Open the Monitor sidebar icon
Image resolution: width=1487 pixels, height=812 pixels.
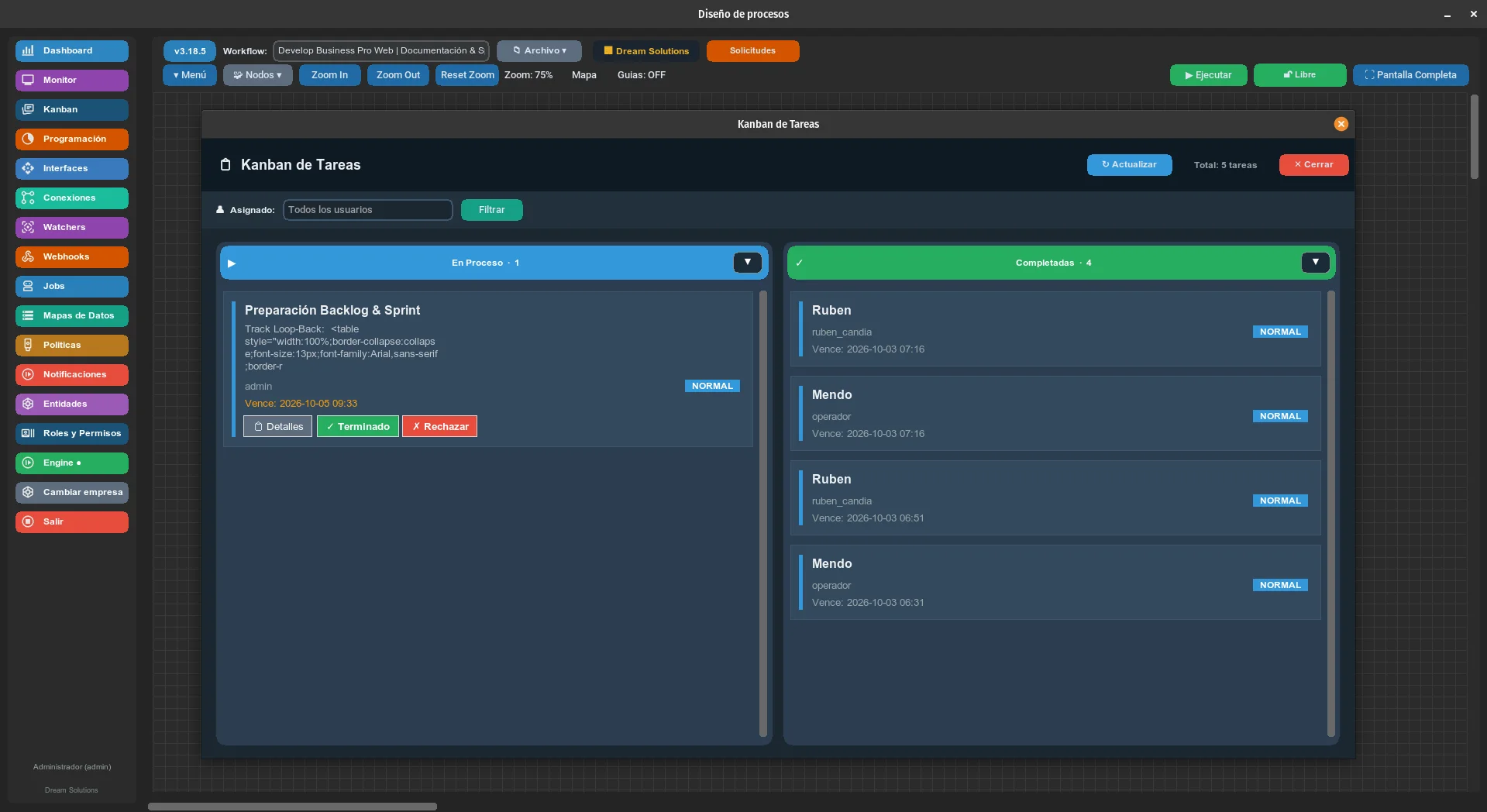click(28, 80)
